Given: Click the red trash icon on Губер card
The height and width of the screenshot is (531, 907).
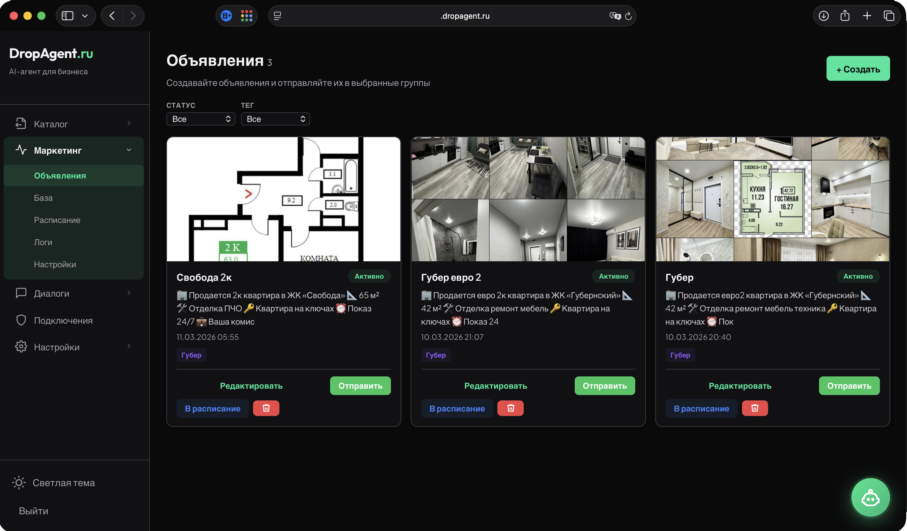Looking at the screenshot, I should point(755,408).
